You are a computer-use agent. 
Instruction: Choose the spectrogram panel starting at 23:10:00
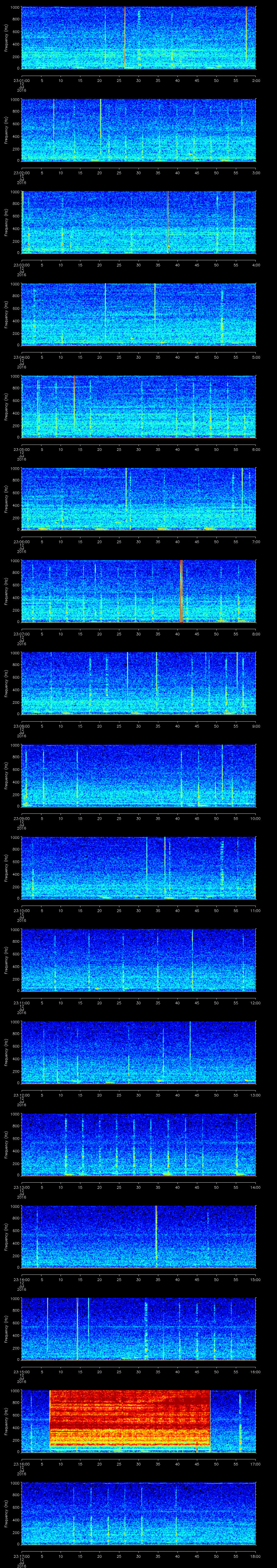tap(139, 868)
